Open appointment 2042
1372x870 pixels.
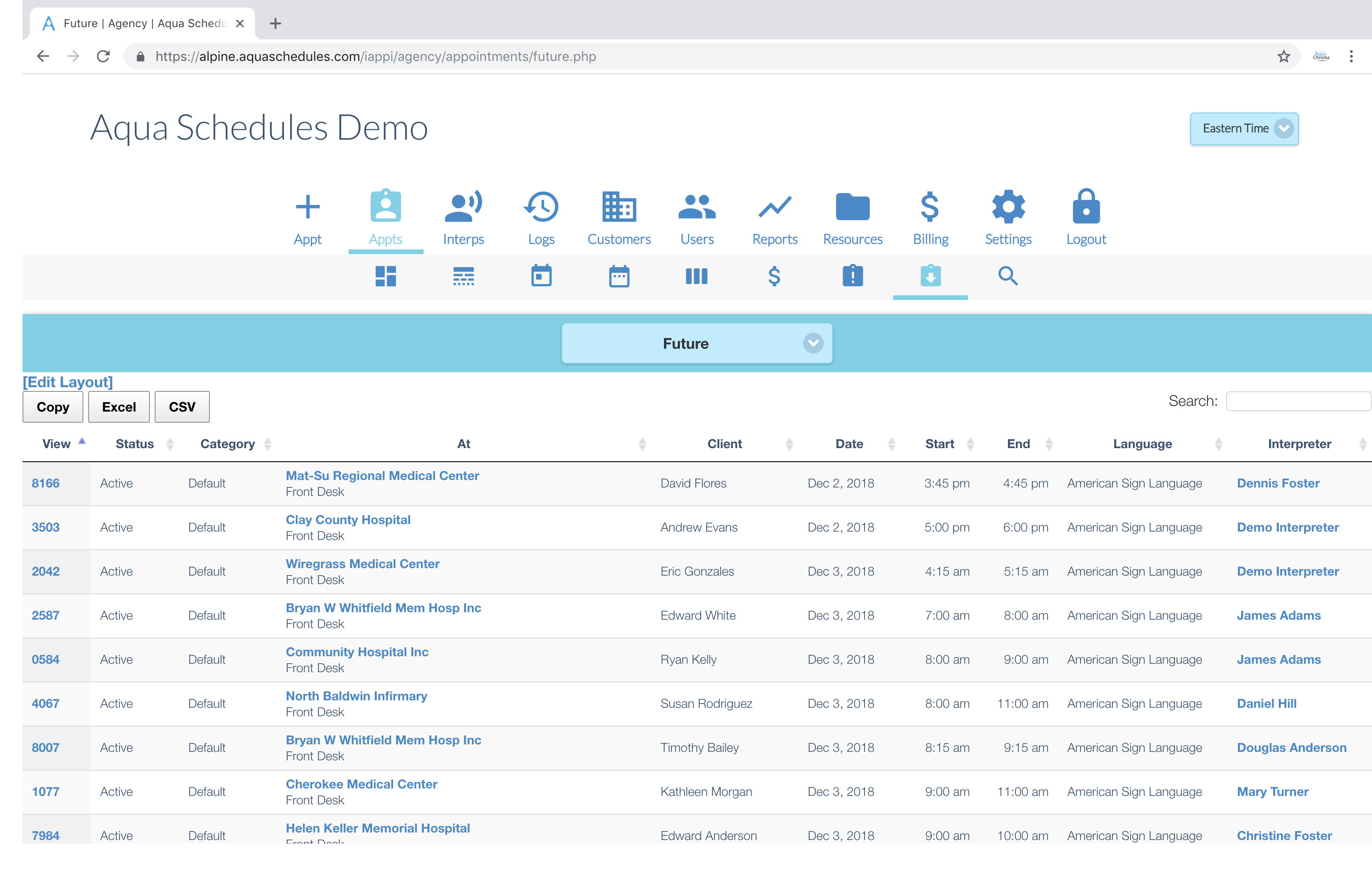[x=45, y=571]
